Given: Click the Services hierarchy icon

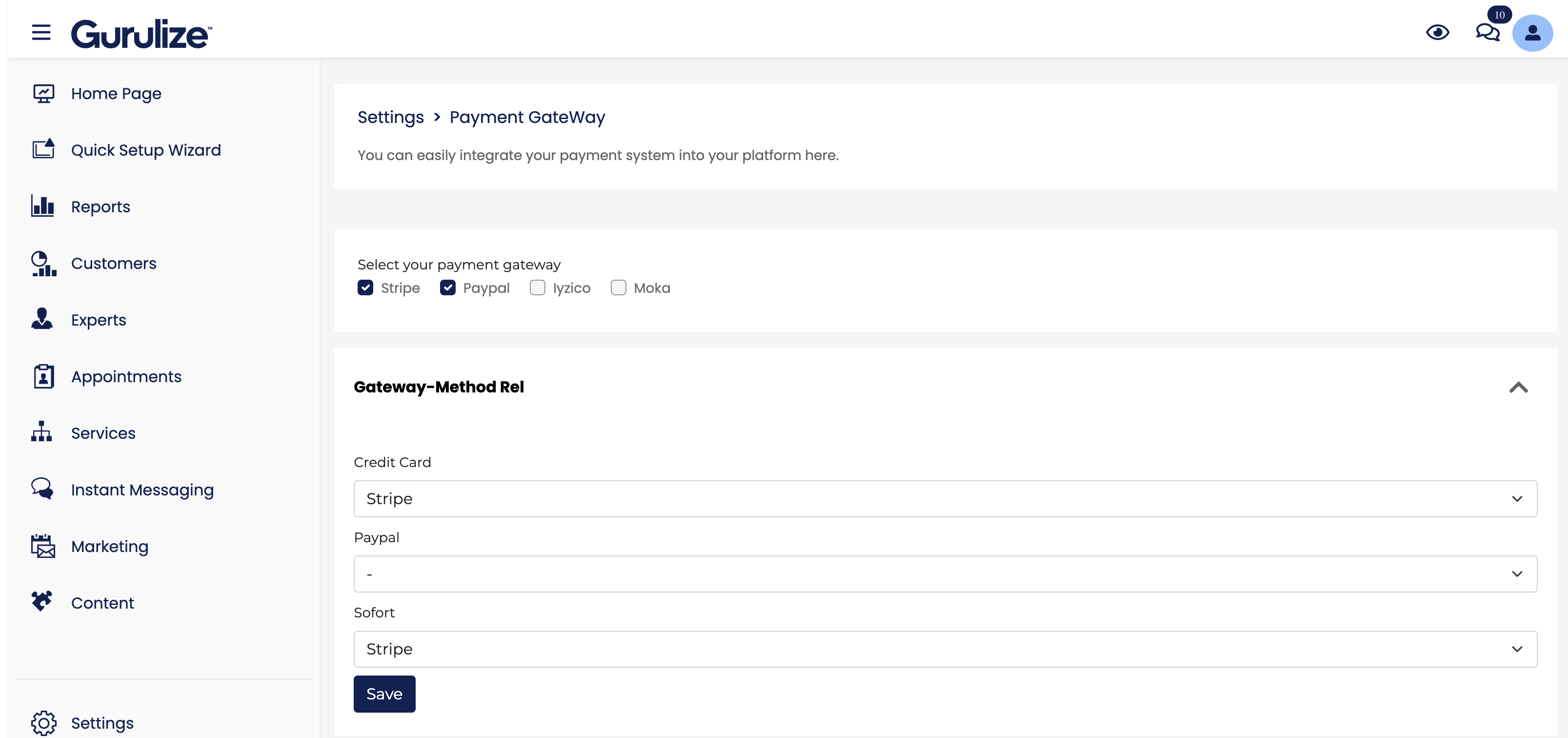Looking at the screenshot, I should 41,431.
